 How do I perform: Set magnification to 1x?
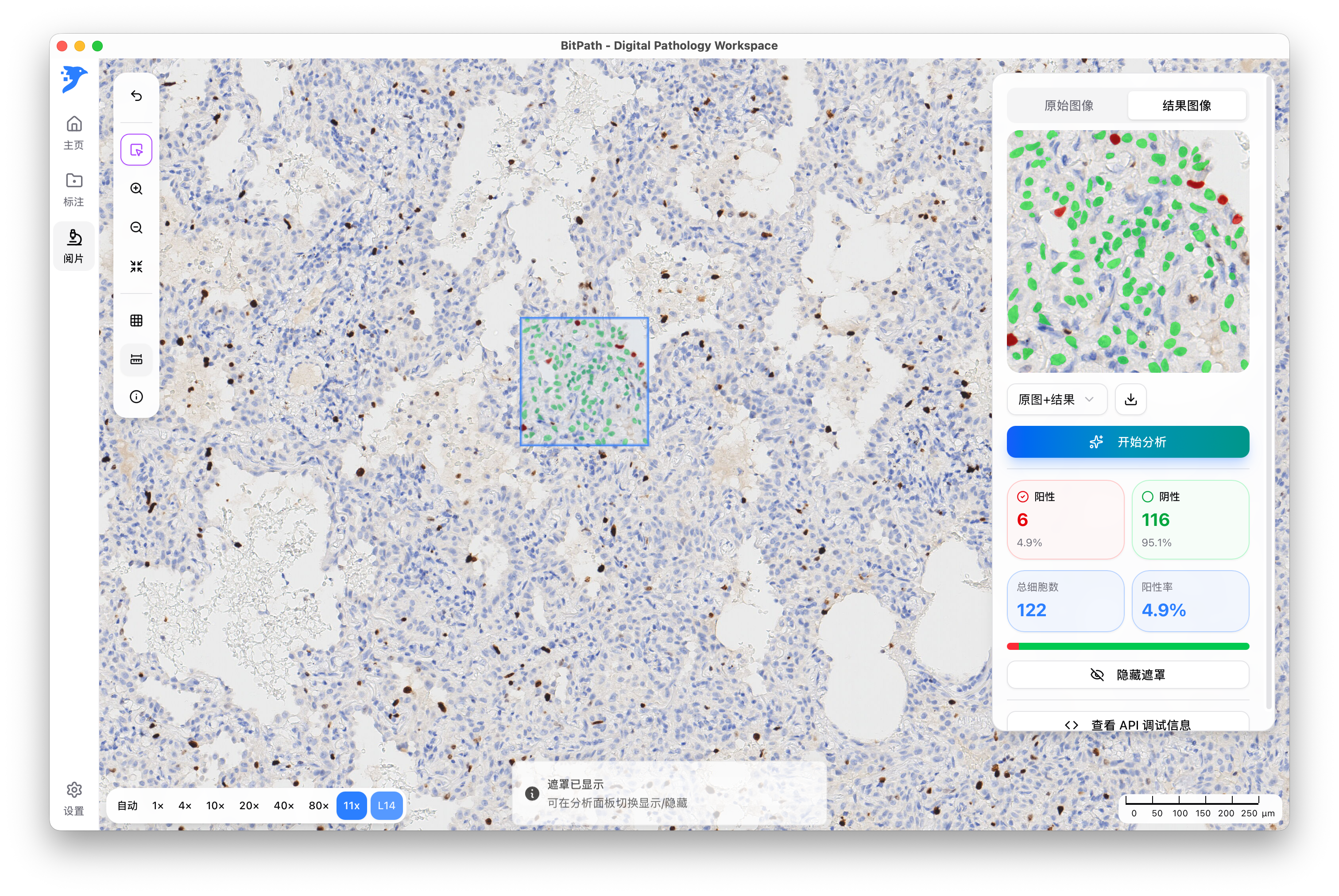(x=158, y=805)
